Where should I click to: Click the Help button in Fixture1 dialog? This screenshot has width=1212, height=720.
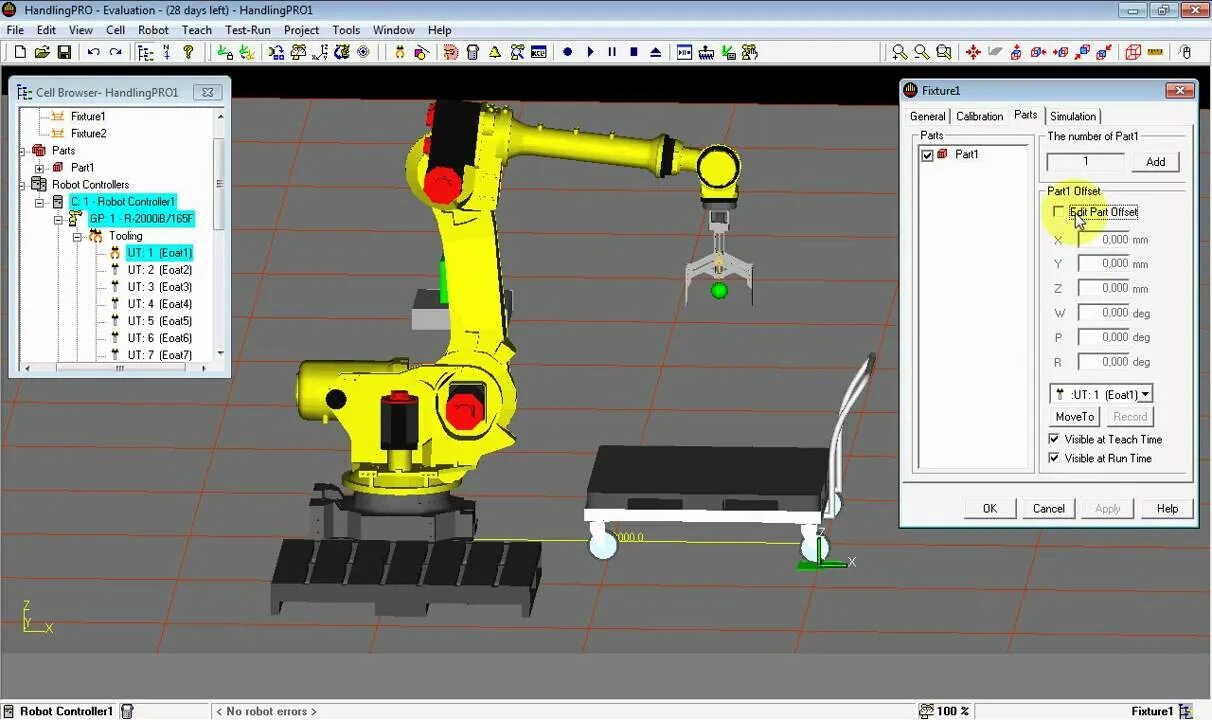[x=1167, y=508]
